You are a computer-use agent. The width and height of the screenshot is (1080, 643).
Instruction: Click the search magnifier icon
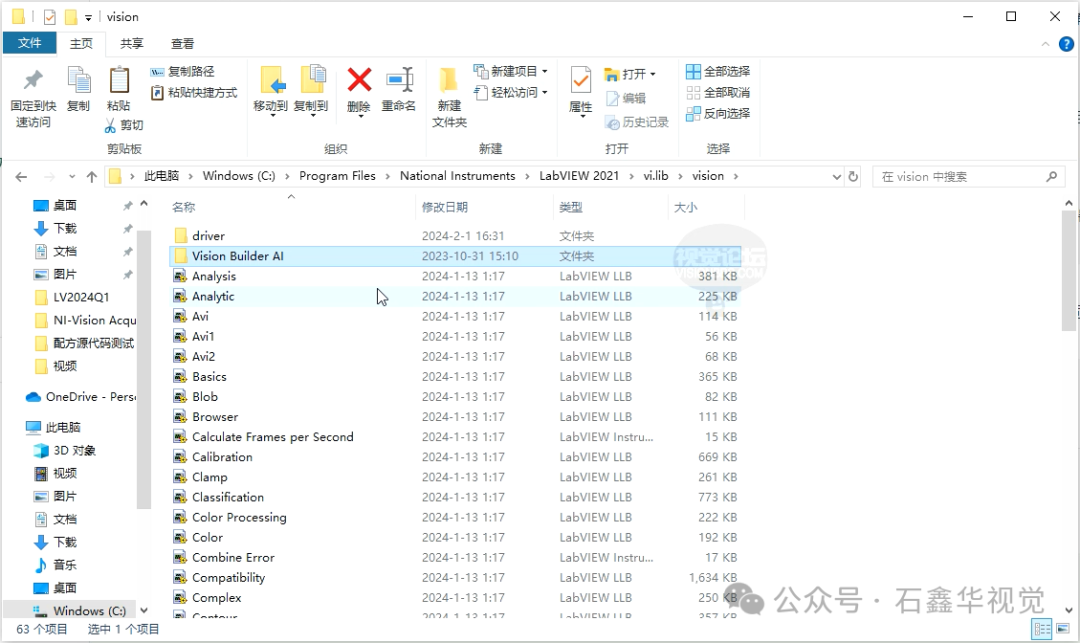1051,176
